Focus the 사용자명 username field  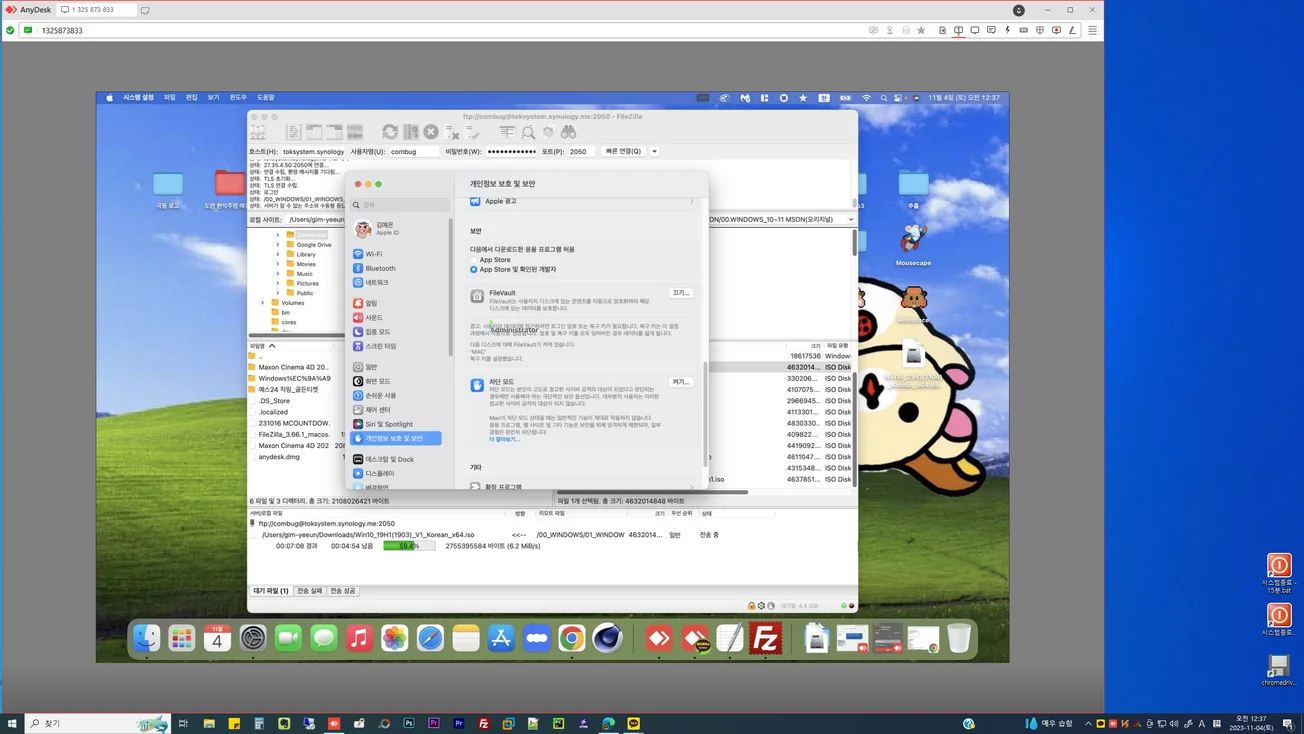point(414,151)
